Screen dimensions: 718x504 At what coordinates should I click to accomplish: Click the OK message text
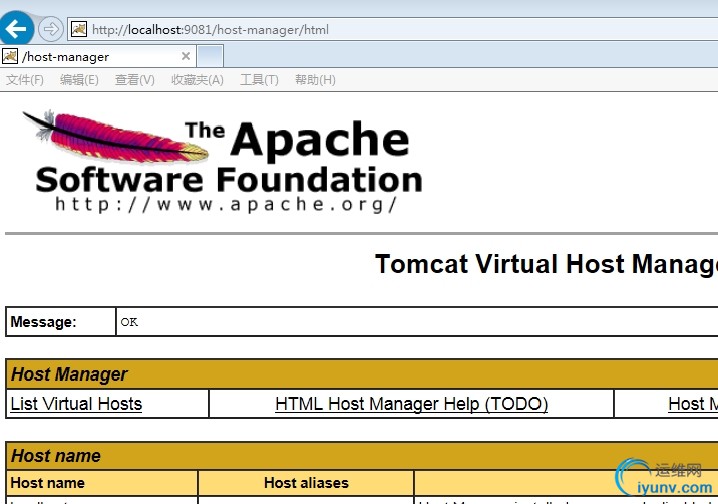[129, 322]
